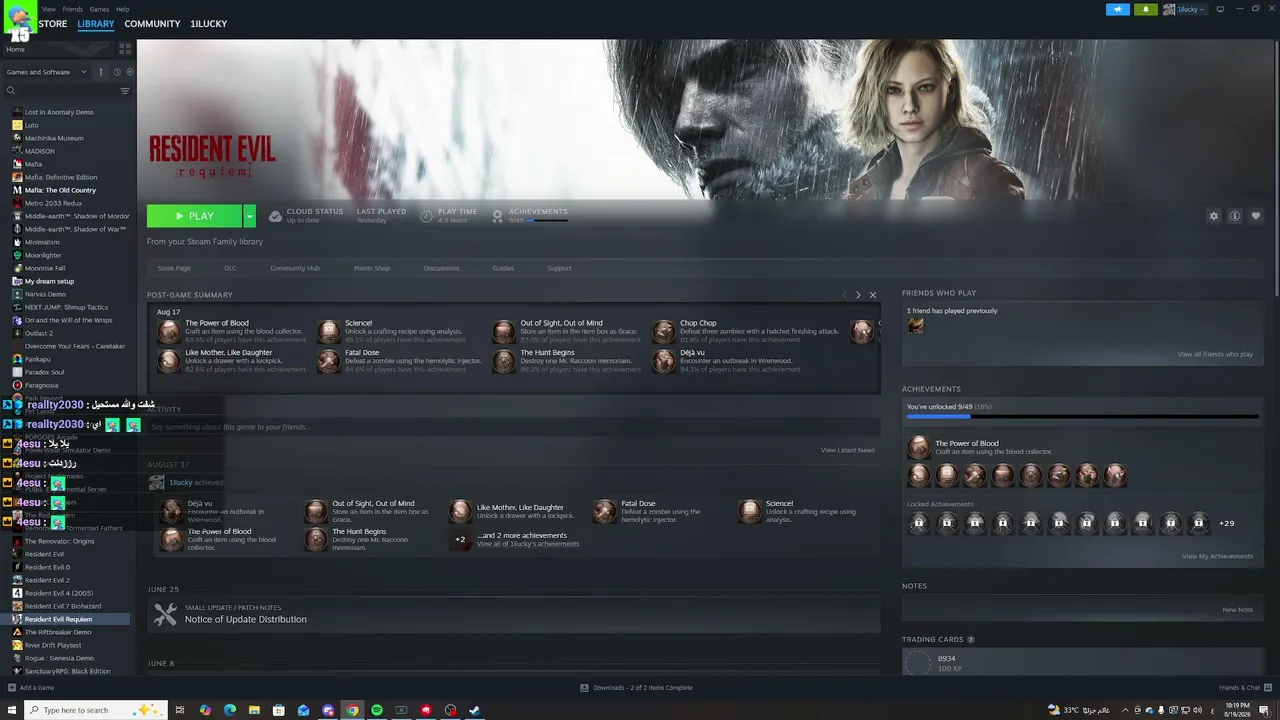Image resolution: width=1280 pixels, height=720 pixels.
Task: Open Steam app in Windows taskbar
Action: tap(475, 710)
